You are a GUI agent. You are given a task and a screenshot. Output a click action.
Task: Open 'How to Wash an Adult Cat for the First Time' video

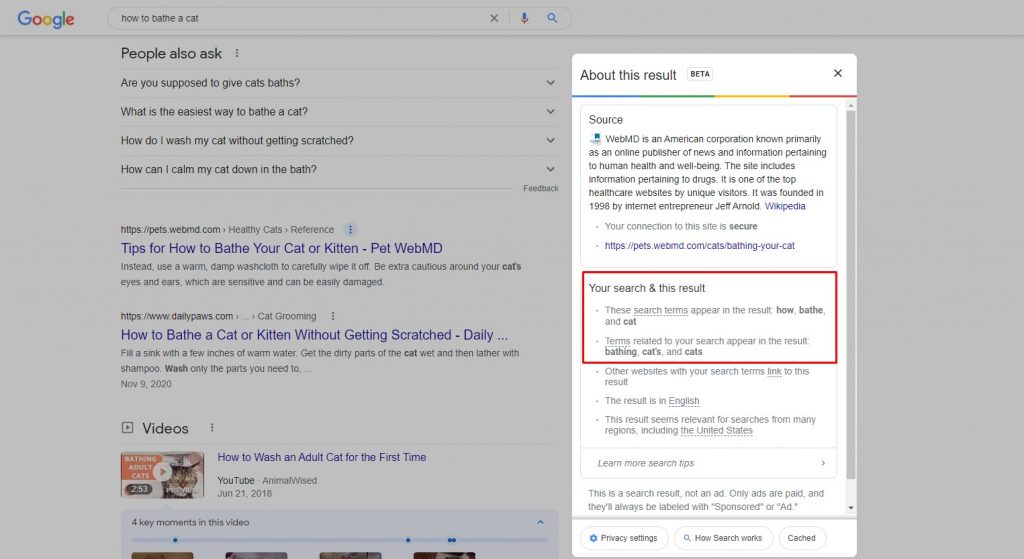(x=322, y=457)
